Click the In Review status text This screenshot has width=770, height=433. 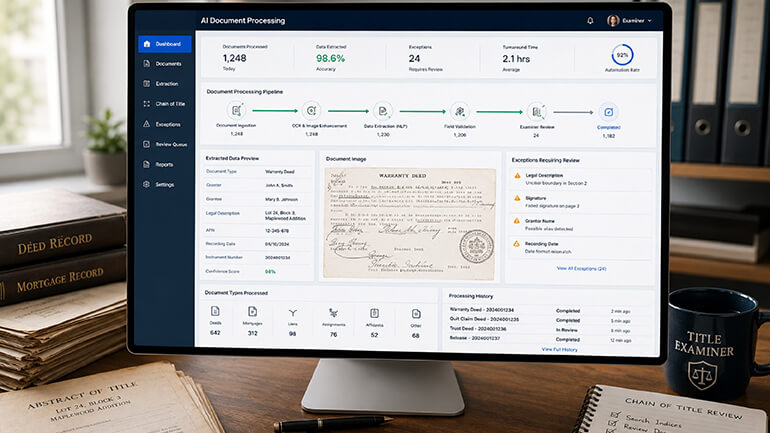(x=567, y=330)
